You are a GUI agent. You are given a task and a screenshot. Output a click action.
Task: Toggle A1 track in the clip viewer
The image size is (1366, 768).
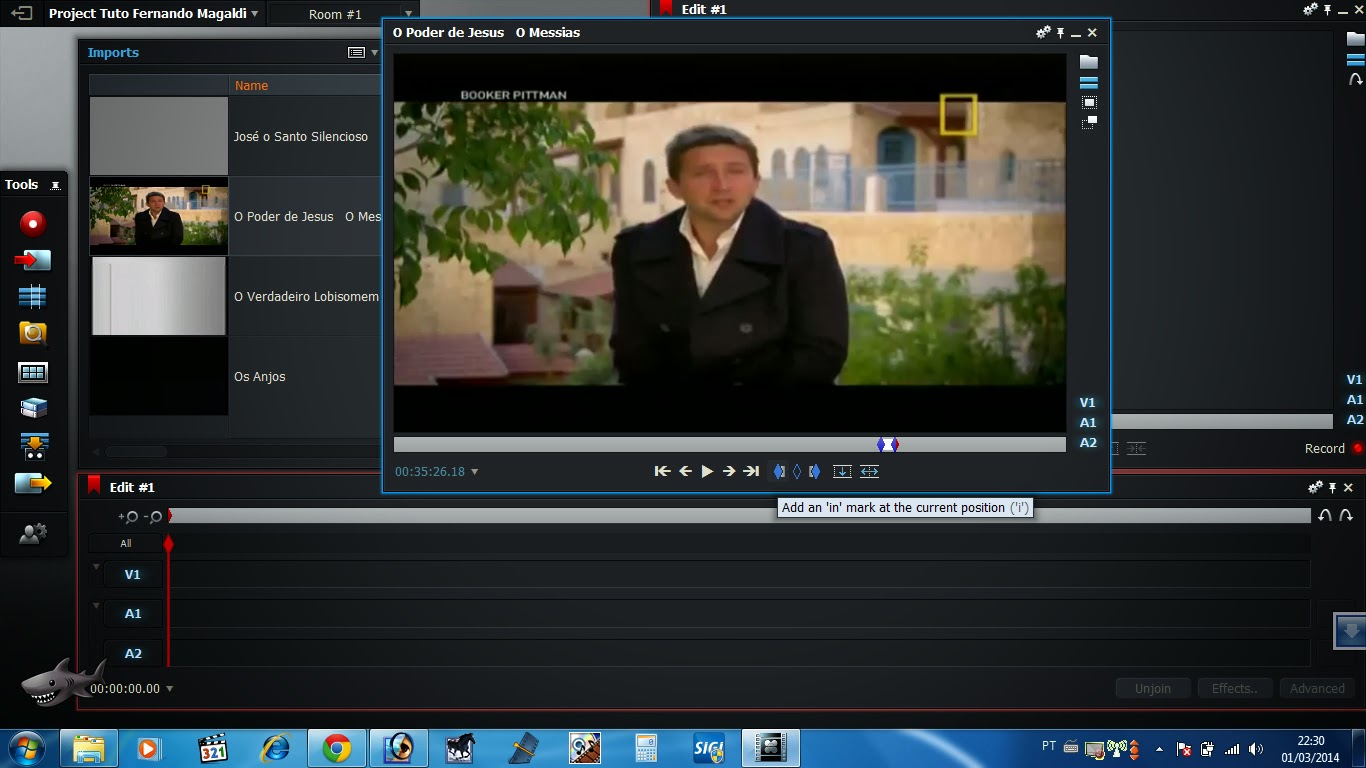[1088, 422]
